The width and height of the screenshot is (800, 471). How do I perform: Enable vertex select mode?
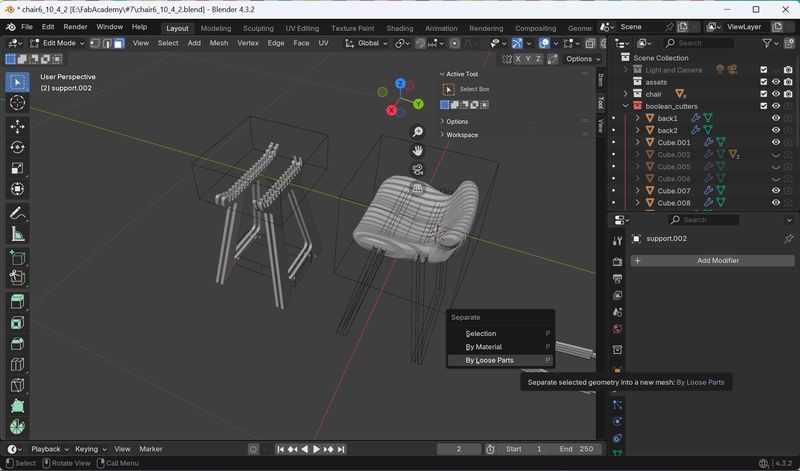pos(95,43)
